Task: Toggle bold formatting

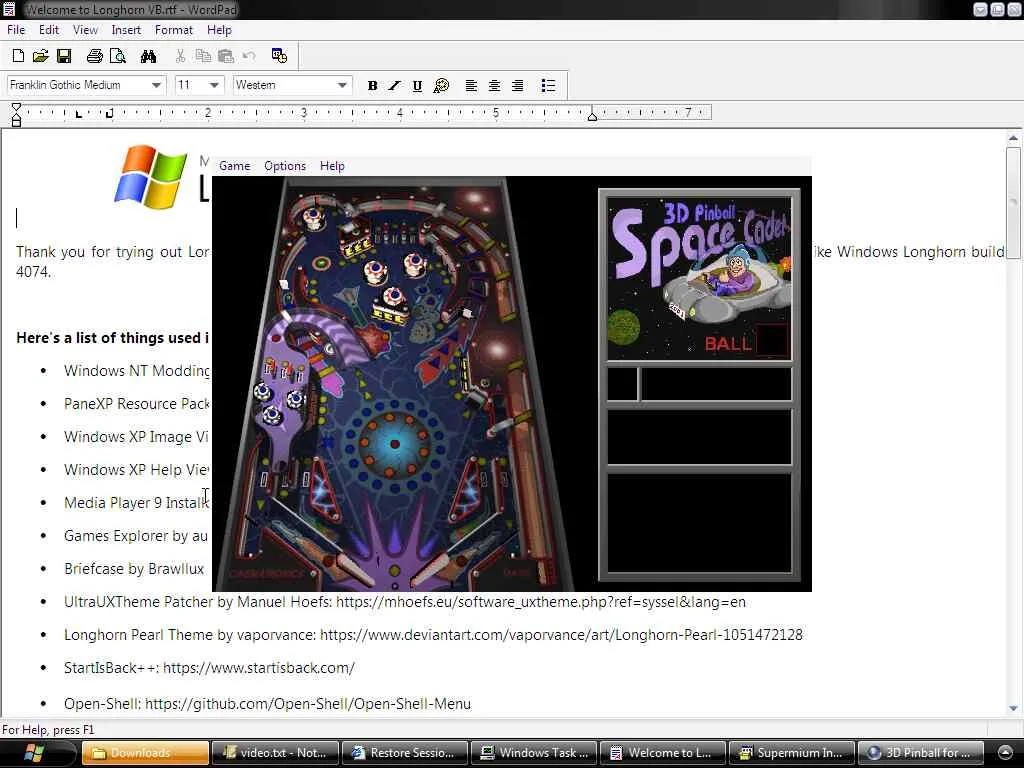Action: tap(372, 86)
